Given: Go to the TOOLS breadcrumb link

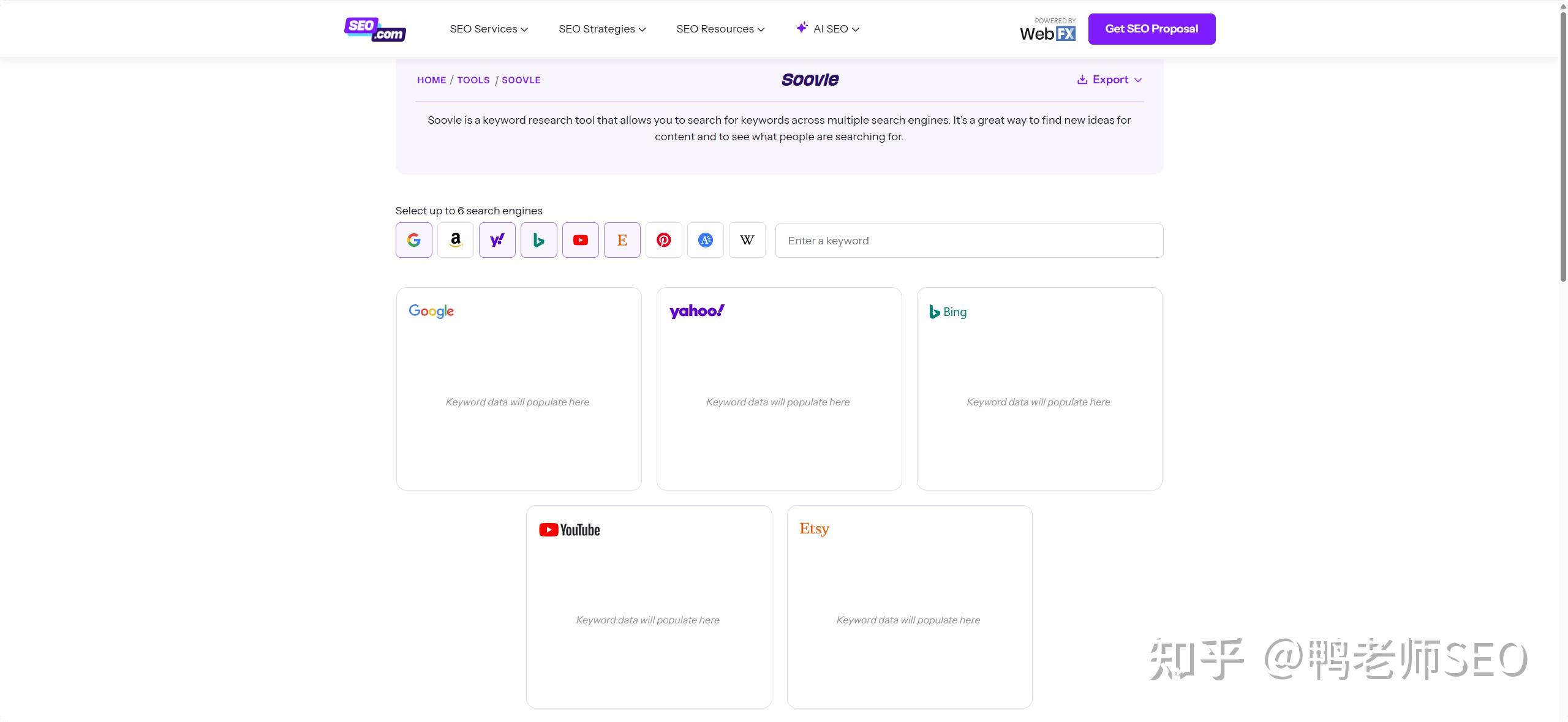Looking at the screenshot, I should tap(473, 80).
